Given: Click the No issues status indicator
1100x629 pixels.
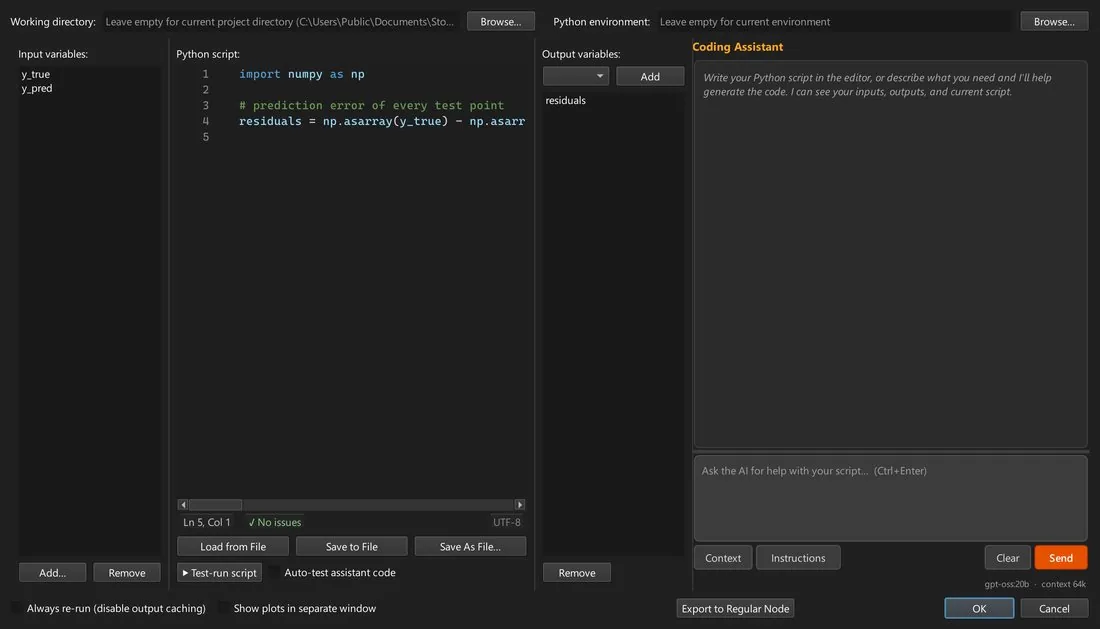Looking at the screenshot, I should [275, 522].
